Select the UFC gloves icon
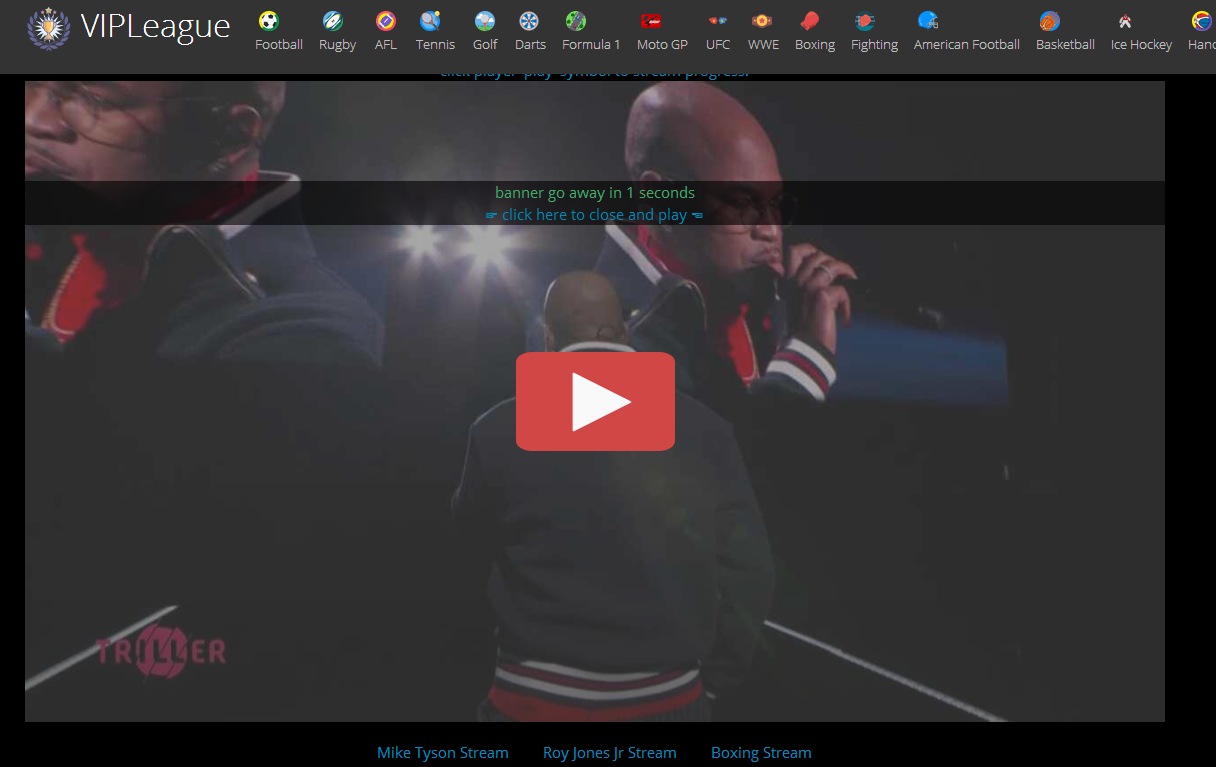This screenshot has width=1216, height=767. tap(717, 21)
